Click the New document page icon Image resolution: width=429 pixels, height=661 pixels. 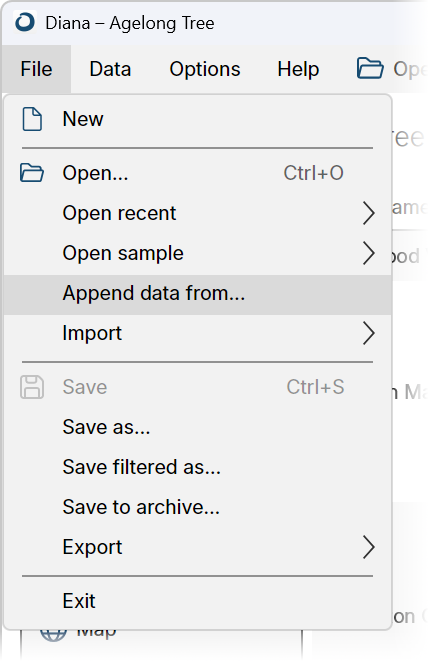pyautogui.click(x=32, y=119)
